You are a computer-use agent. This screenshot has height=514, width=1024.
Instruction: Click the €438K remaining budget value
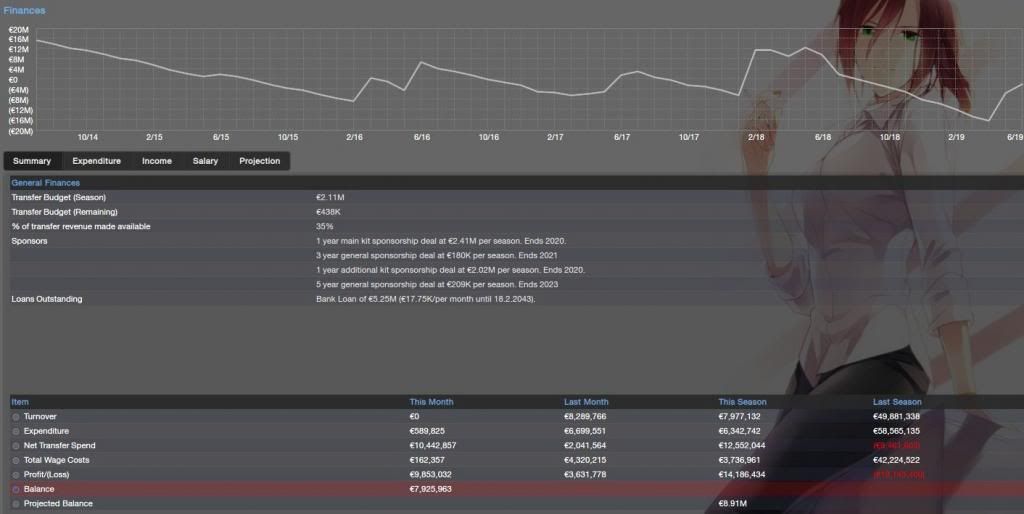pyautogui.click(x=328, y=212)
